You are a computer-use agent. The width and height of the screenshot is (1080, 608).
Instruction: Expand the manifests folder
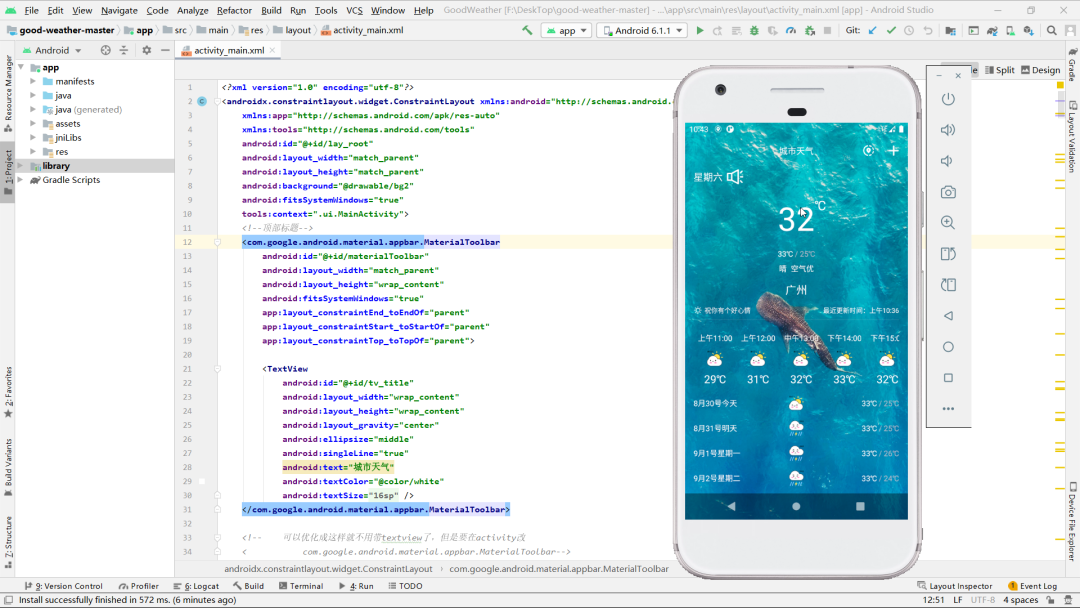pyautogui.click(x=33, y=81)
